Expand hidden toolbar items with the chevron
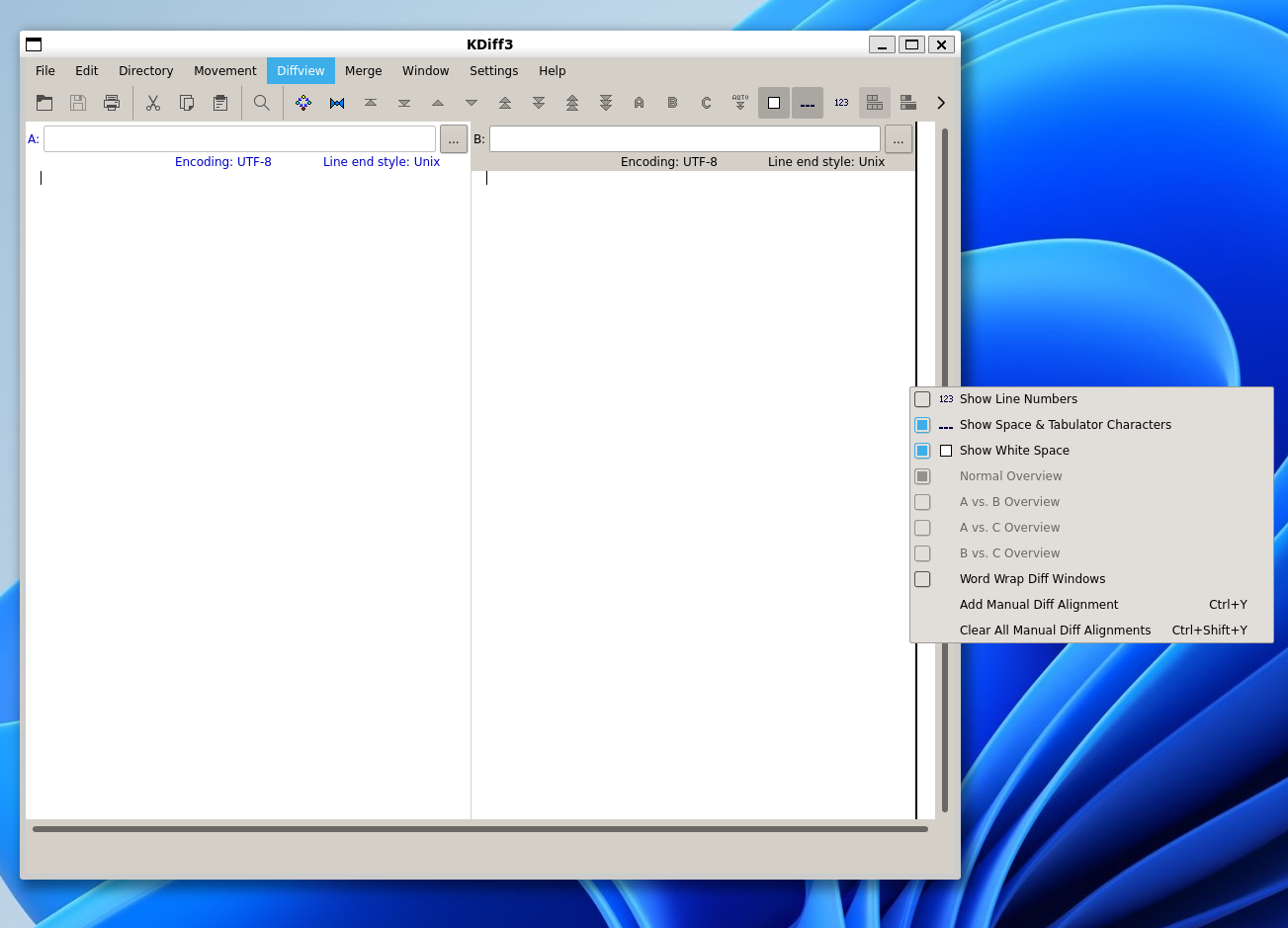 click(940, 102)
